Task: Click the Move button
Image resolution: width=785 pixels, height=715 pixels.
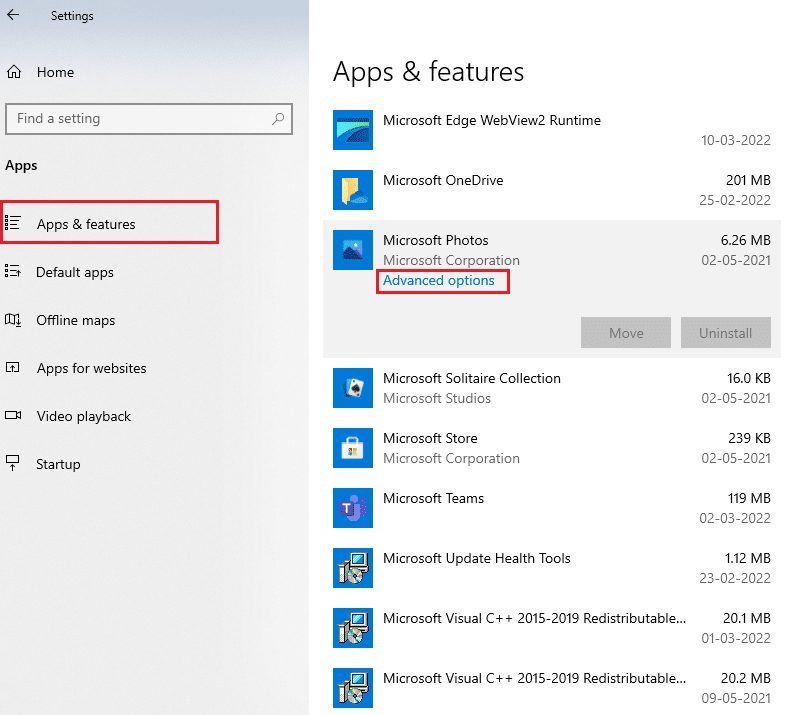Action: point(626,332)
